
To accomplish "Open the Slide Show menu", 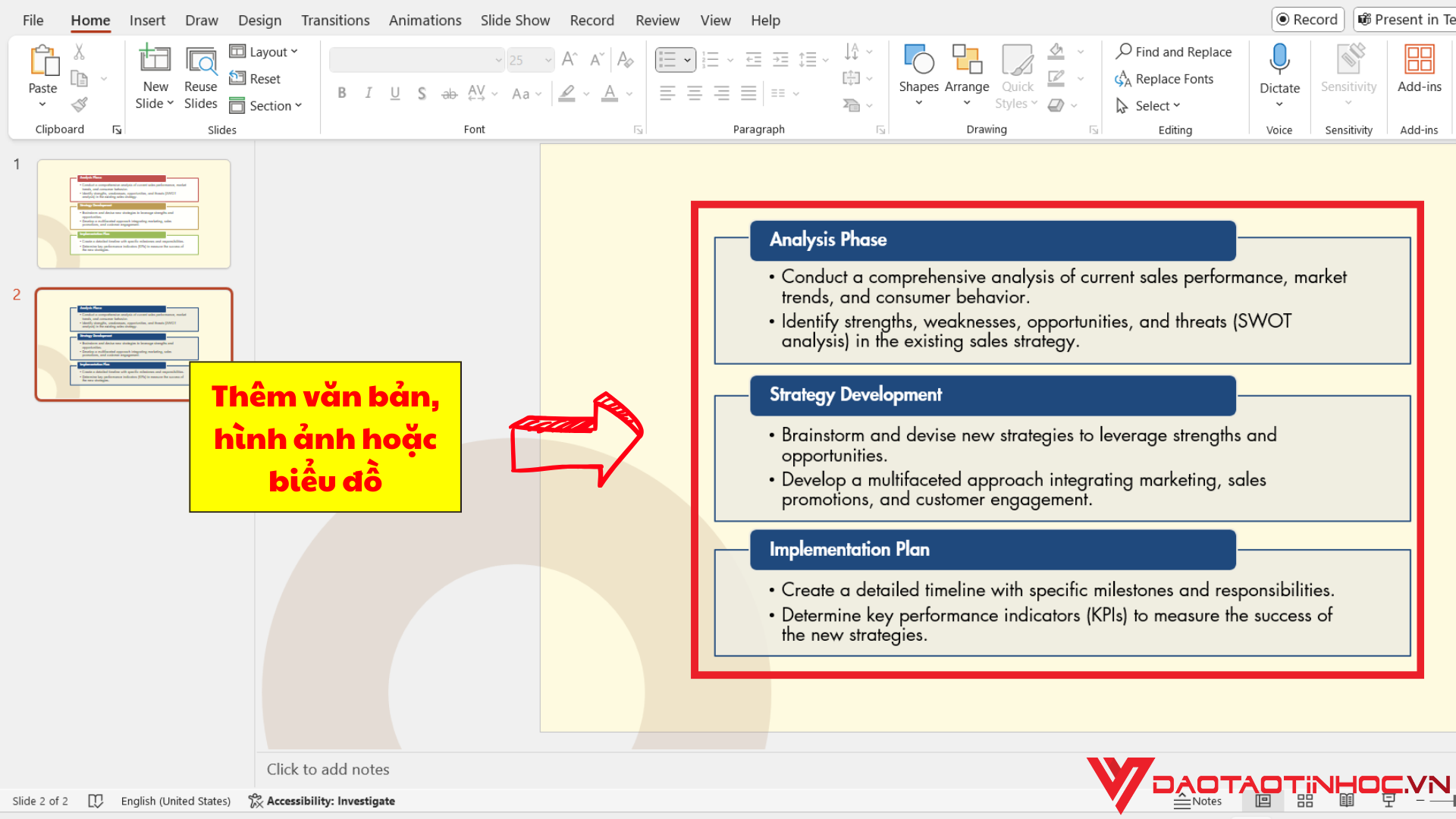I will 515,20.
